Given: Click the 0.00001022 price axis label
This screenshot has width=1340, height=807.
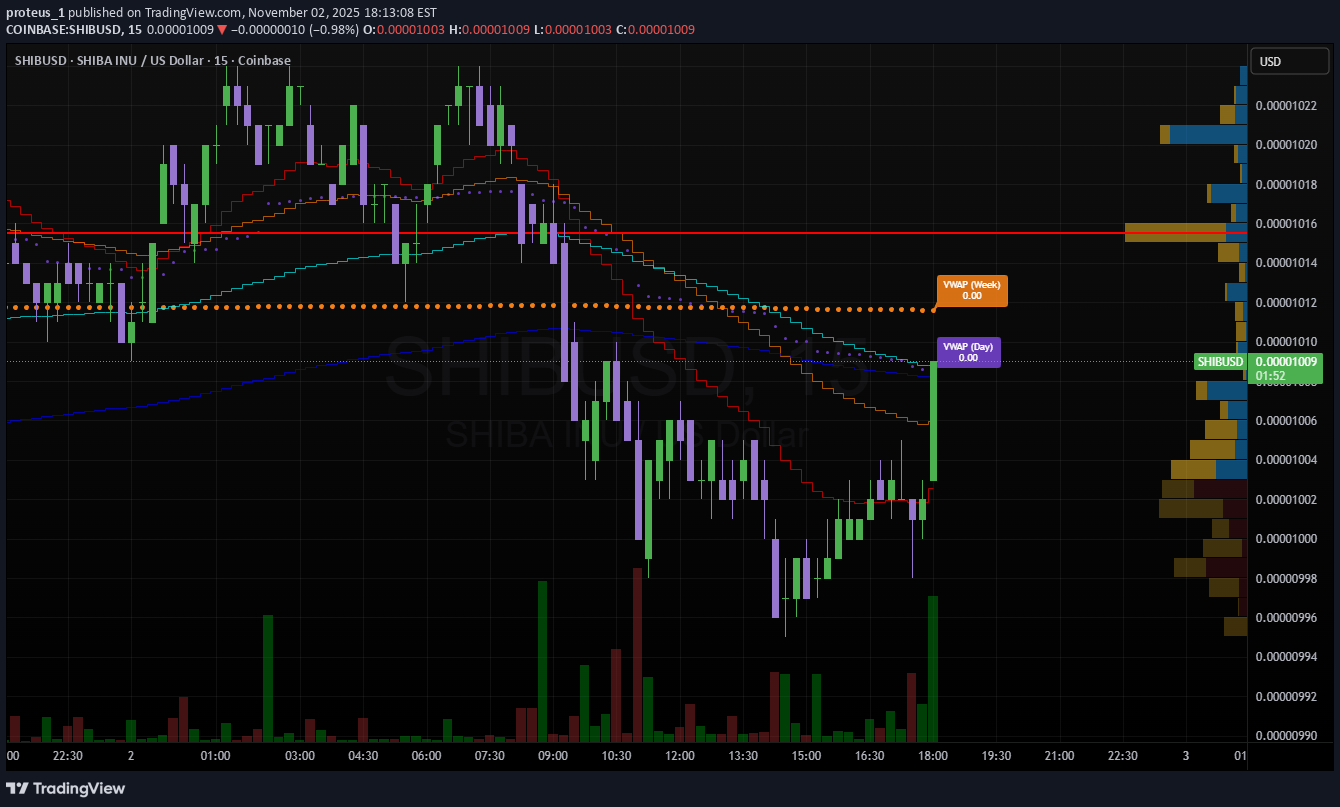Looking at the screenshot, I should click(x=1286, y=106).
